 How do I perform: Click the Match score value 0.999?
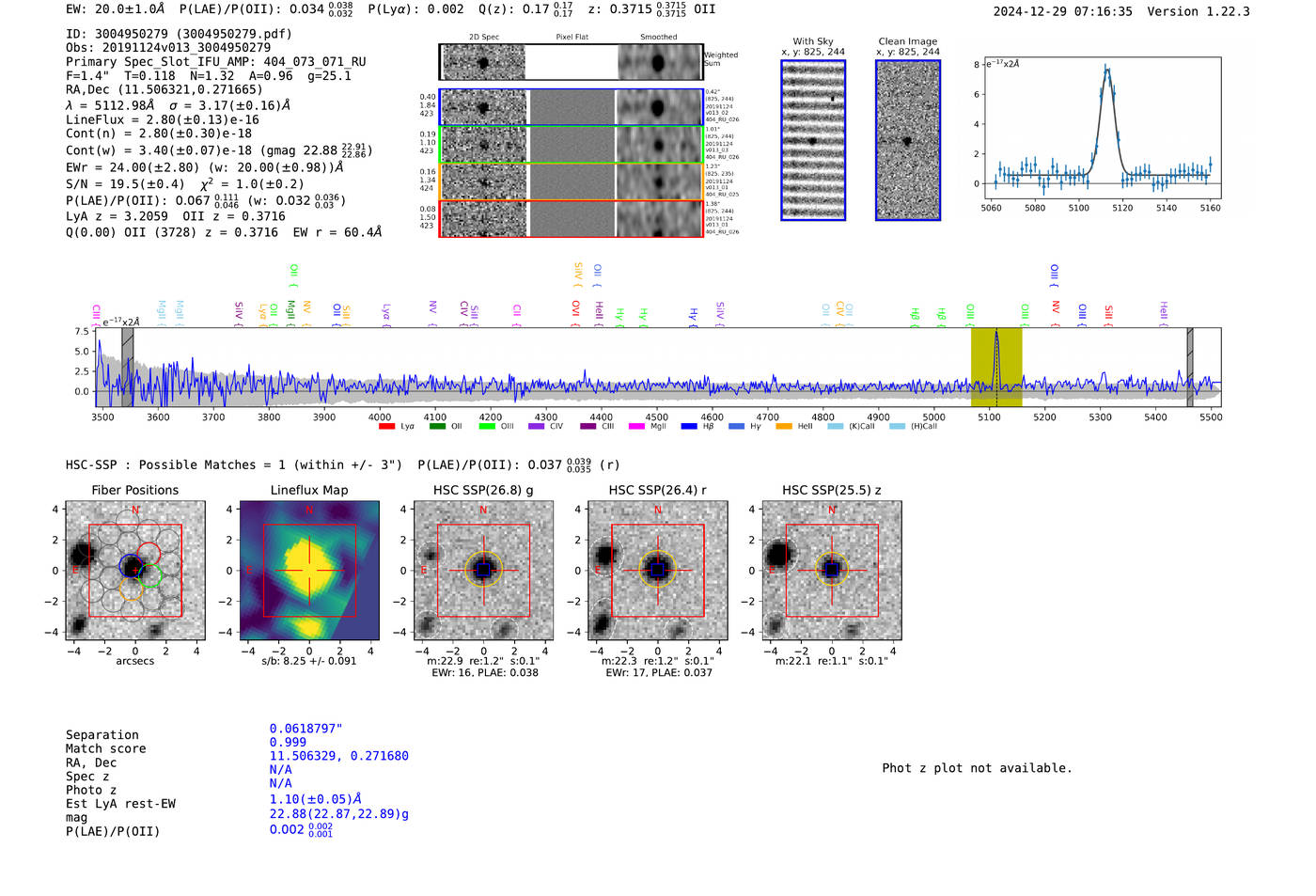tap(288, 742)
